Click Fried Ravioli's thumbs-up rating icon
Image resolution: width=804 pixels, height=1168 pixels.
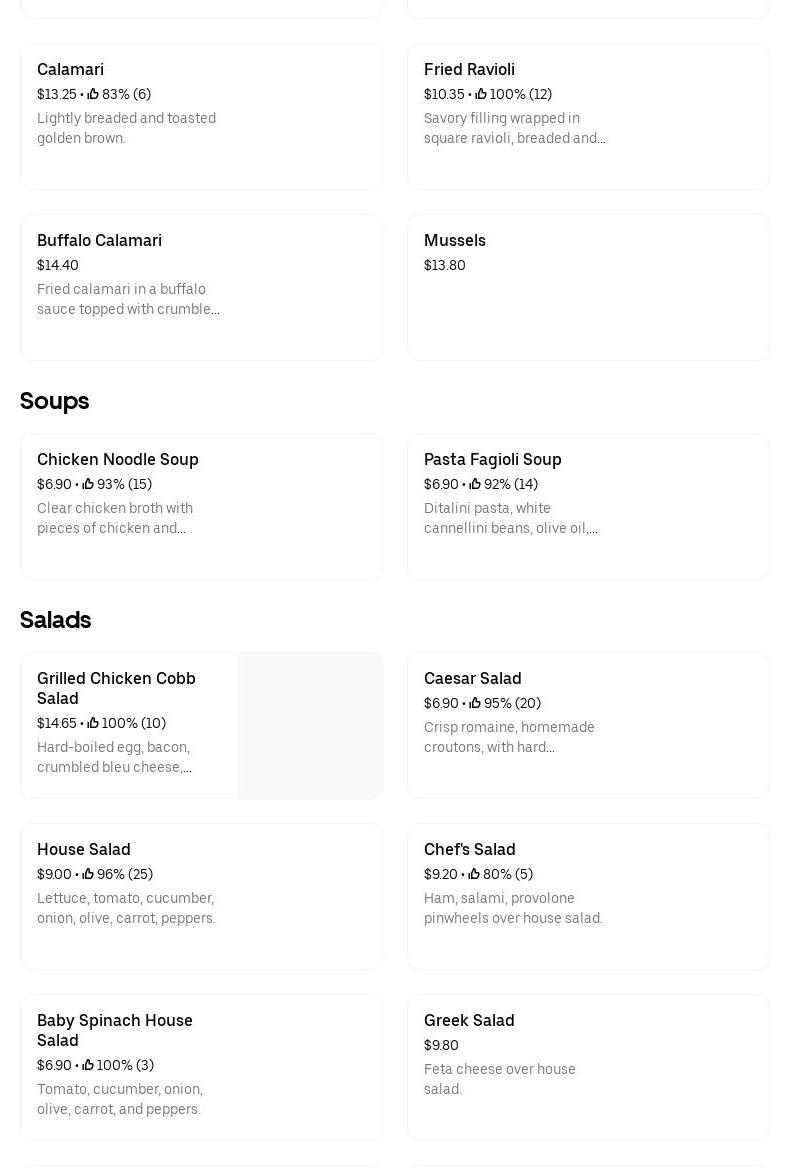[x=481, y=94]
